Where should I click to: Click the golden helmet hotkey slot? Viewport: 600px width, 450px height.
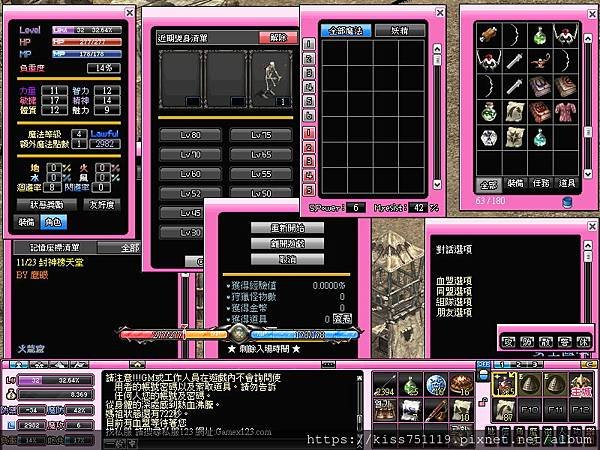581,385
